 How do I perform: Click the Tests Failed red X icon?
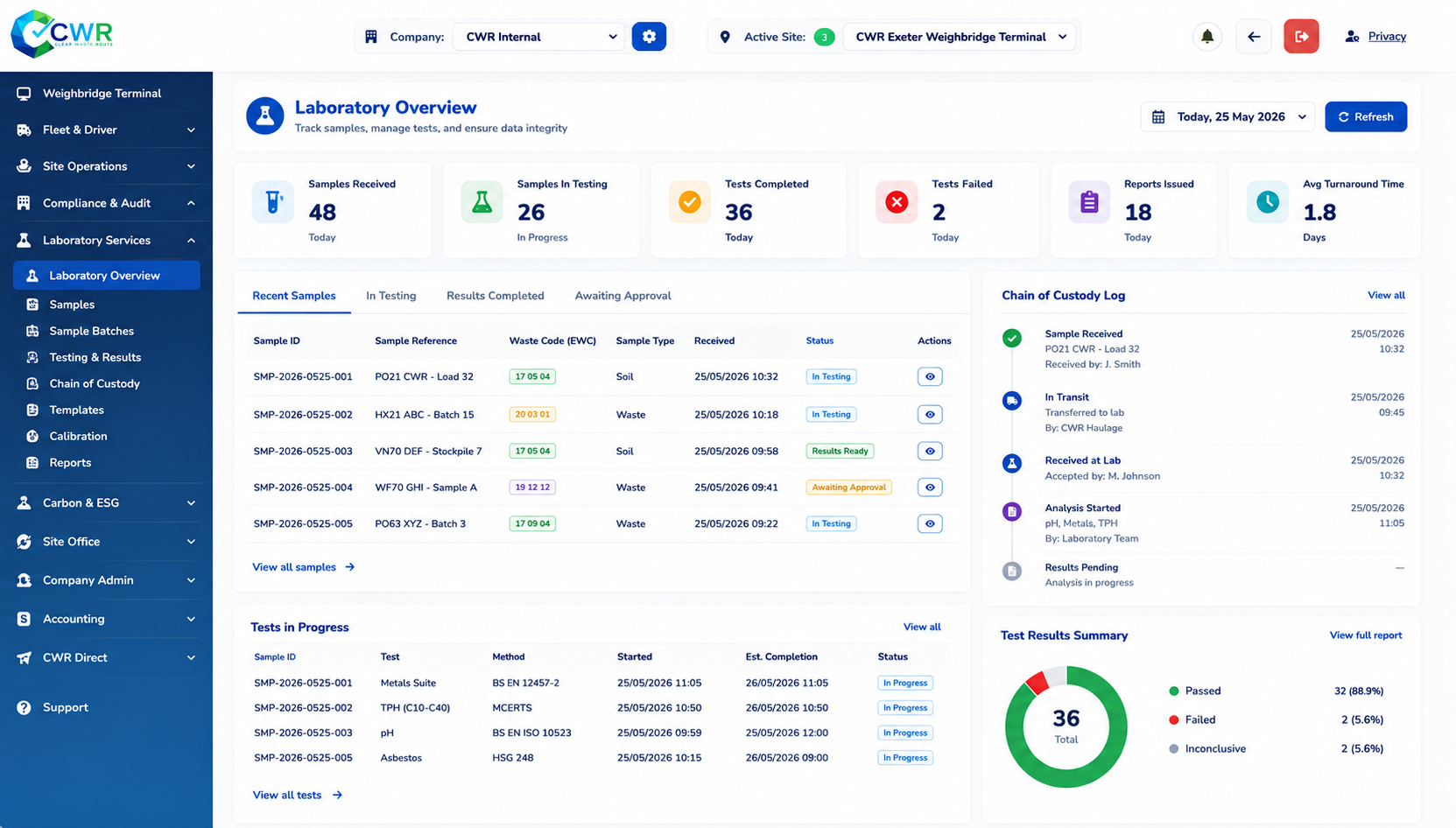click(897, 202)
